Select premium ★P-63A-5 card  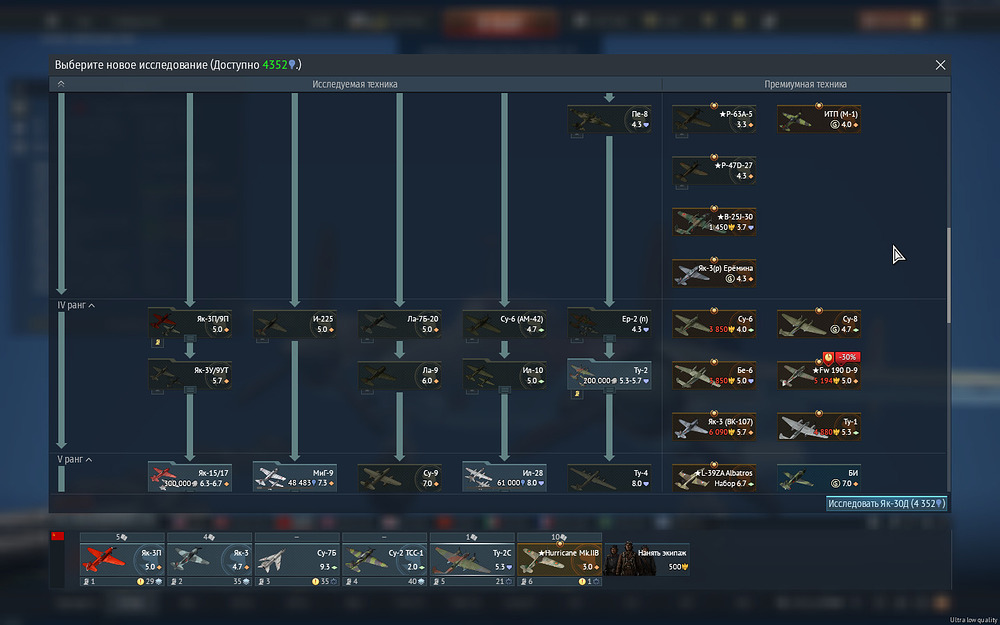point(714,119)
